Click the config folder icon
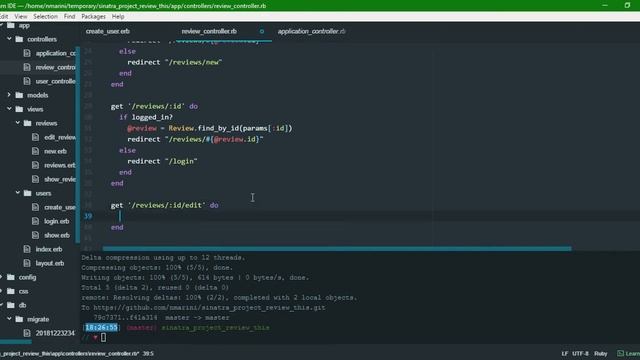 [11, 277]
